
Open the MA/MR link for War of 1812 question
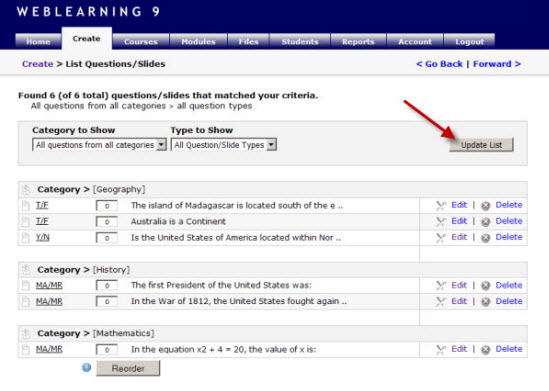pos(49,301)
